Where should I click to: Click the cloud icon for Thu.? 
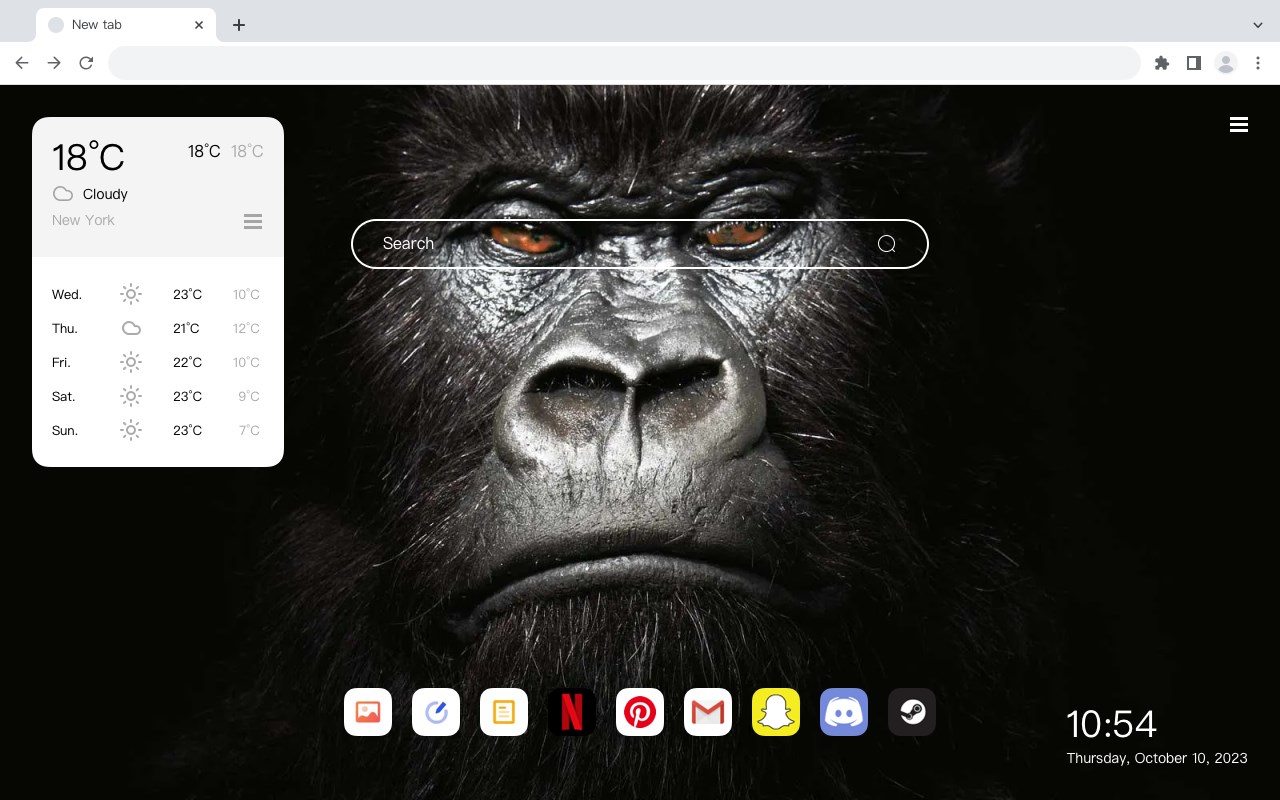(x=131, y=328)
